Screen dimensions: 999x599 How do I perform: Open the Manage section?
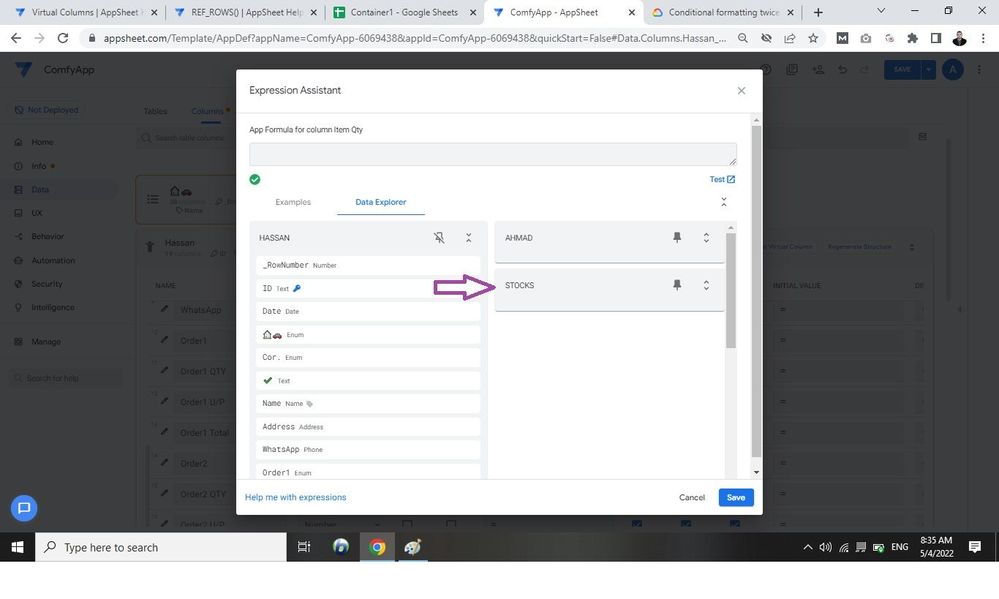point(46,342)
